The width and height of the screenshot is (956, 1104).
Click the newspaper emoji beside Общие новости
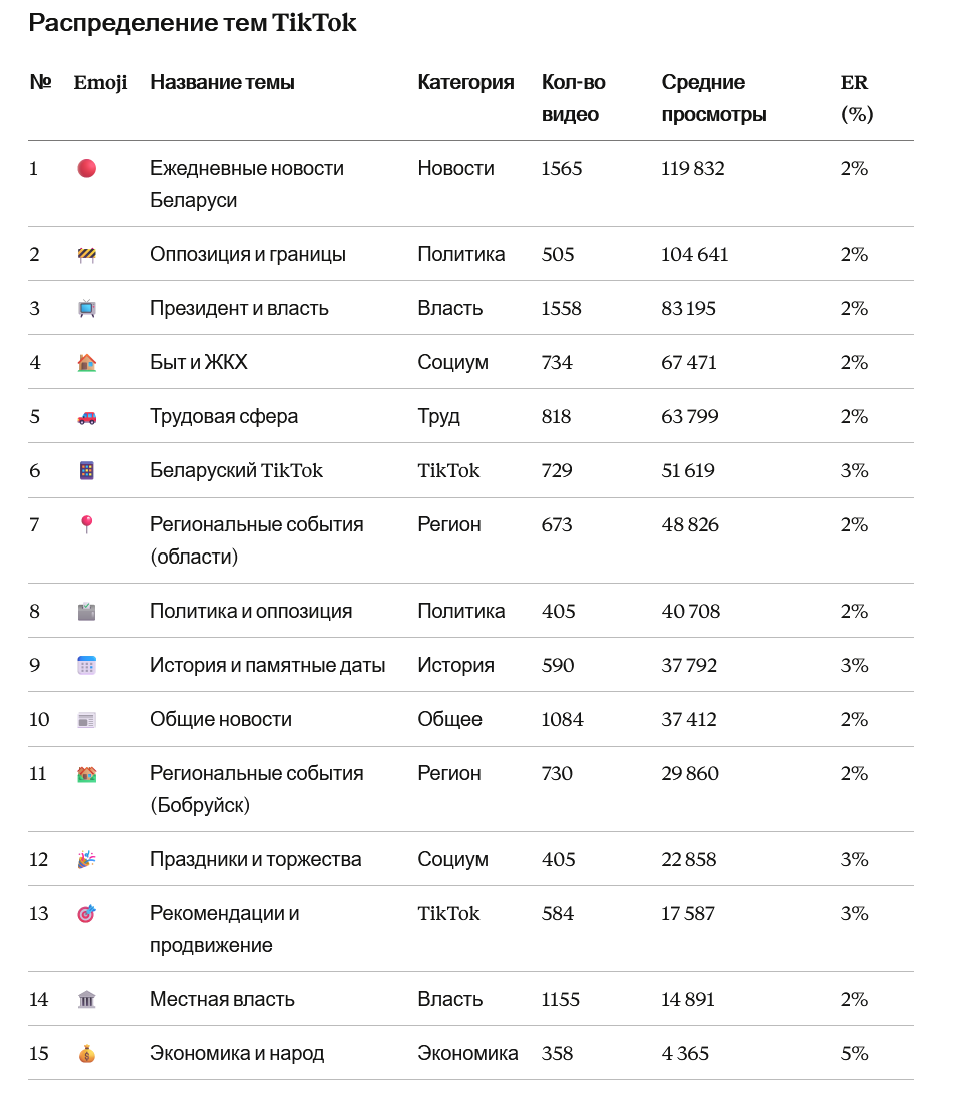(87, 720)
